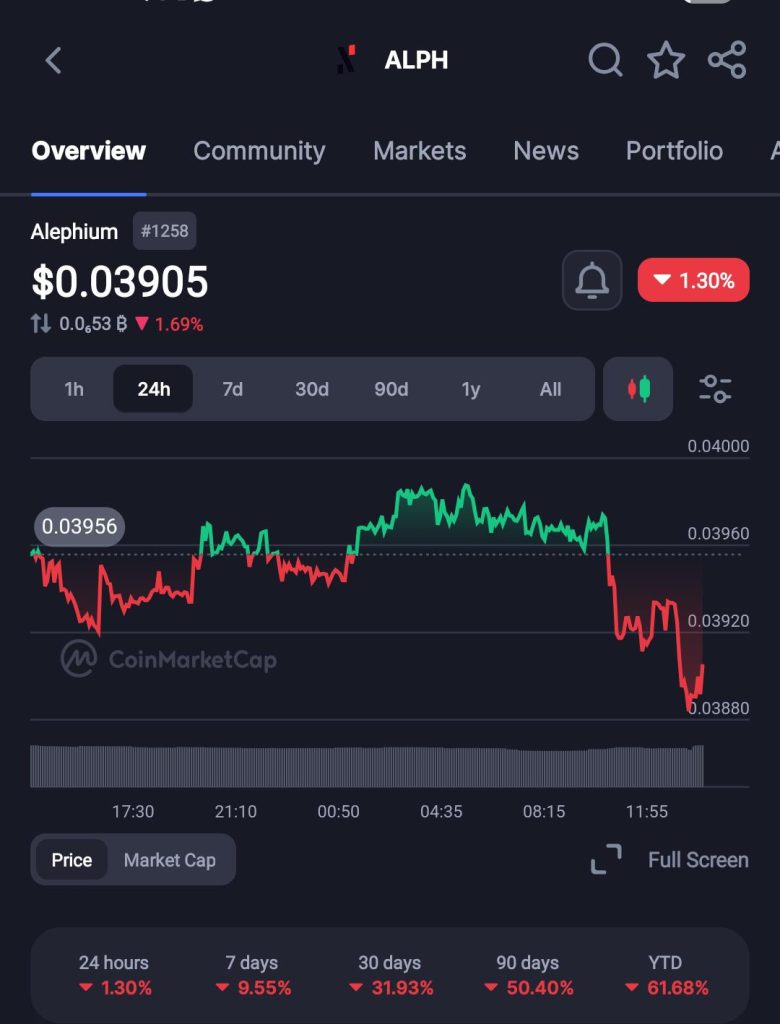The image size is (780, 1024).
Task: Tap the volume bars below the chart
Action: (367, 765)
